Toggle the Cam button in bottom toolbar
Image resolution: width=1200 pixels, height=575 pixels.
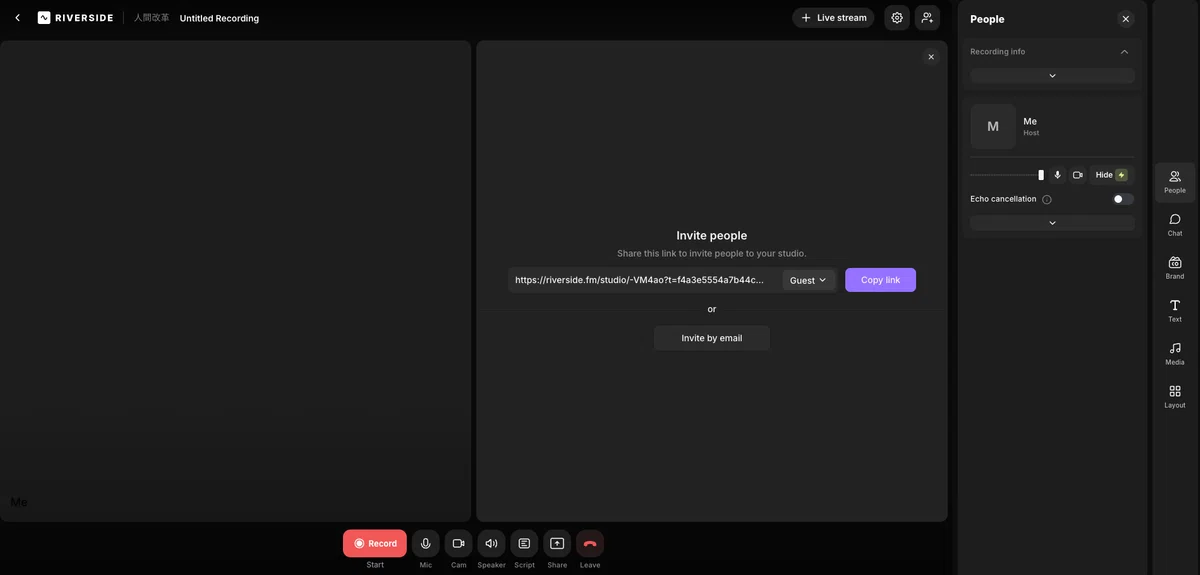458,543
